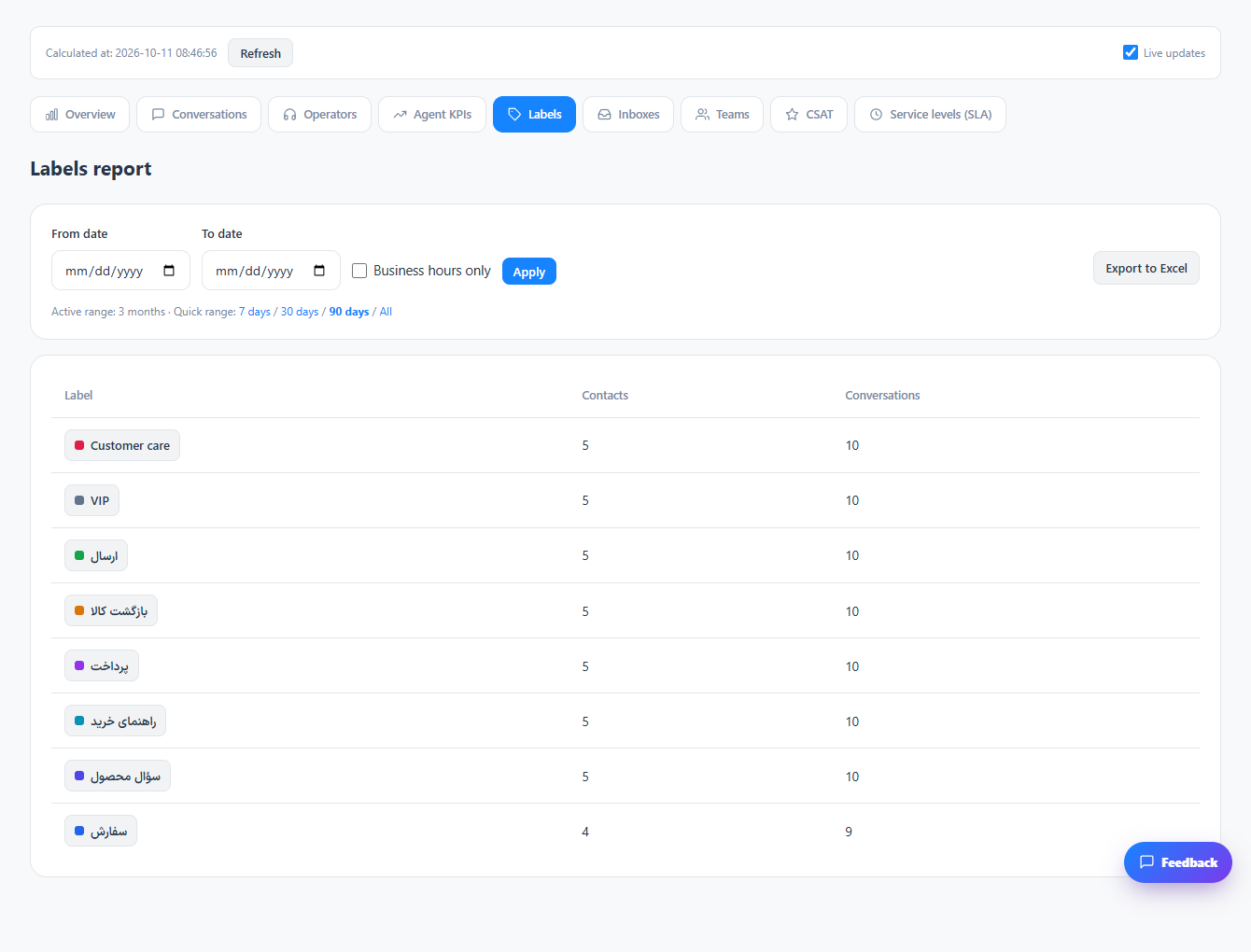The image size is (1251, 952).
Task: Click the bar chart icon in Overview tab
Action: point(52,115)
